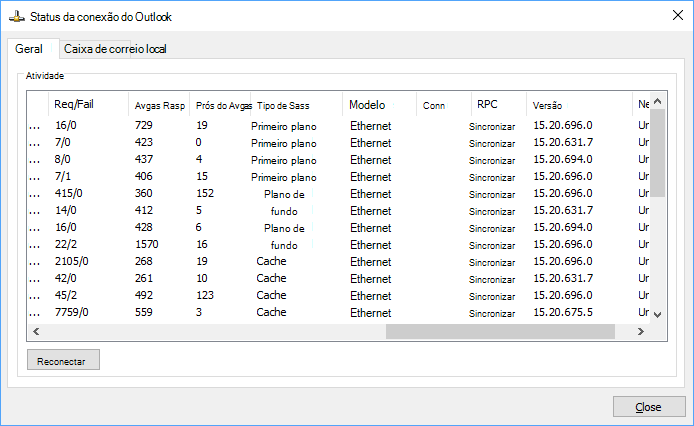Sort by the Req/Fail column header

(89, 105)
